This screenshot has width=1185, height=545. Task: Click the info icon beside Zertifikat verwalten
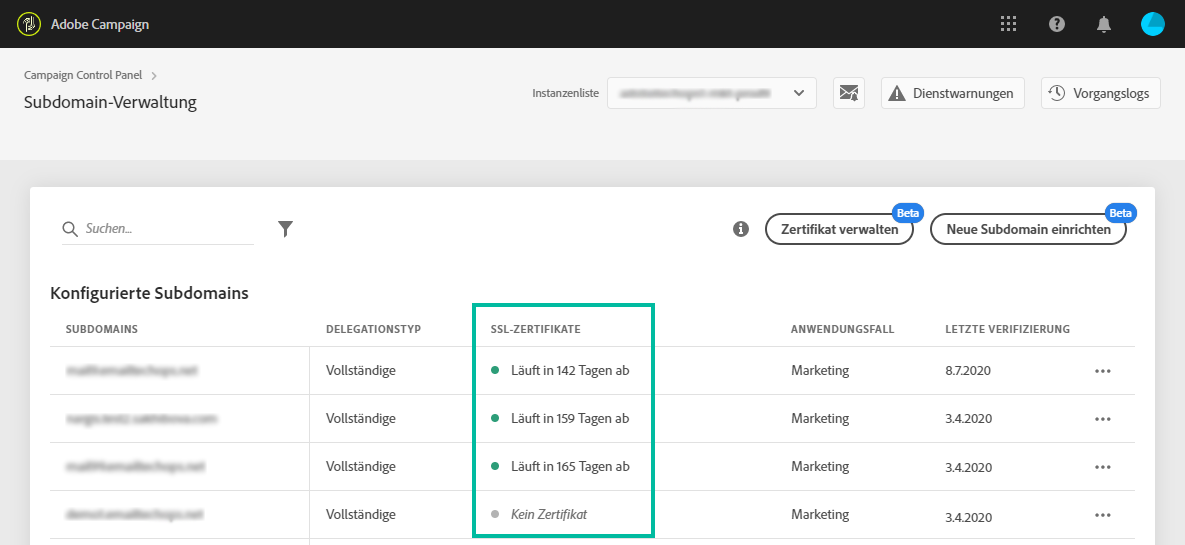pyautogui.click(x=741, y=229)
